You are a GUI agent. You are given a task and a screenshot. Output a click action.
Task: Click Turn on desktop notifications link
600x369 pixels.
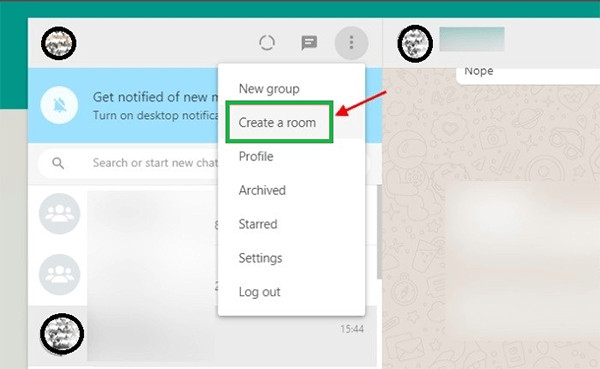click(155, 115)
